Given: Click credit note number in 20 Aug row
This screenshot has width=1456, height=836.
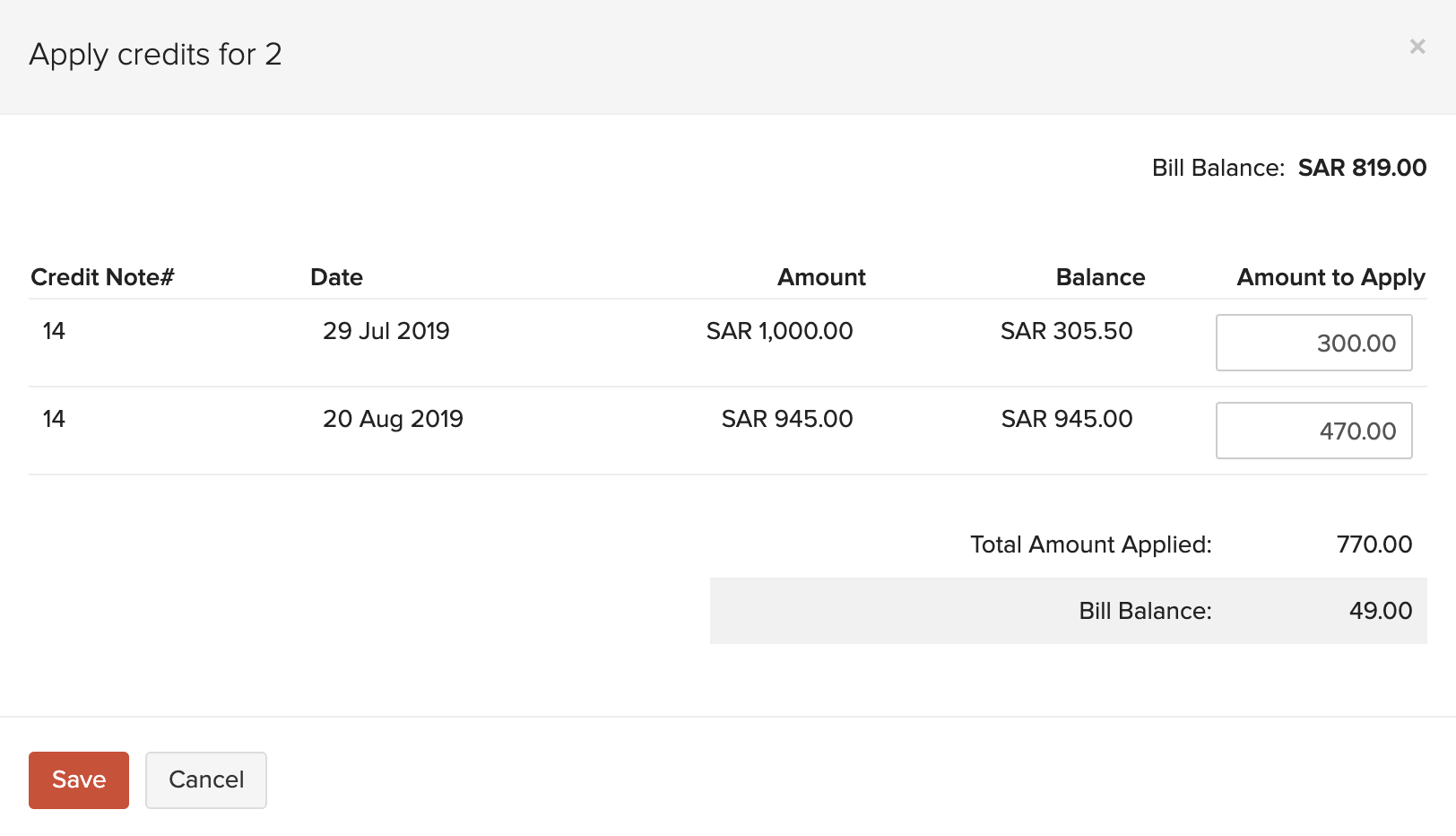Looking at the screenshot, I should (54, 419).
